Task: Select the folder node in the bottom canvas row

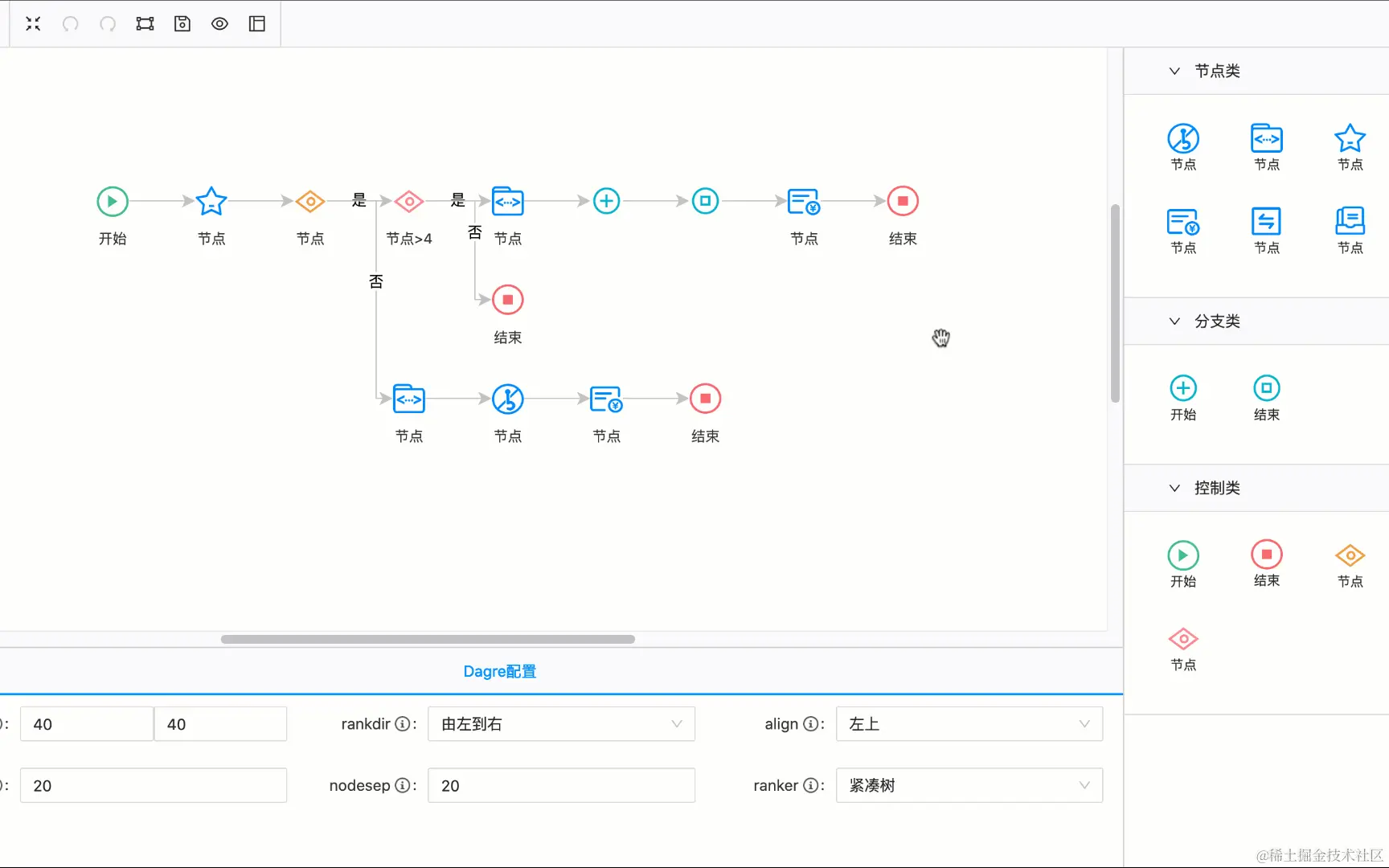Action: point(409,399)
